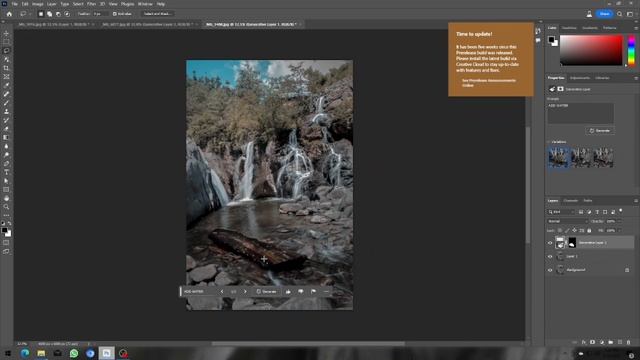Click Generate in Properties panel
This screenshot has height=360, width=640.
click(x=600, y=131)
